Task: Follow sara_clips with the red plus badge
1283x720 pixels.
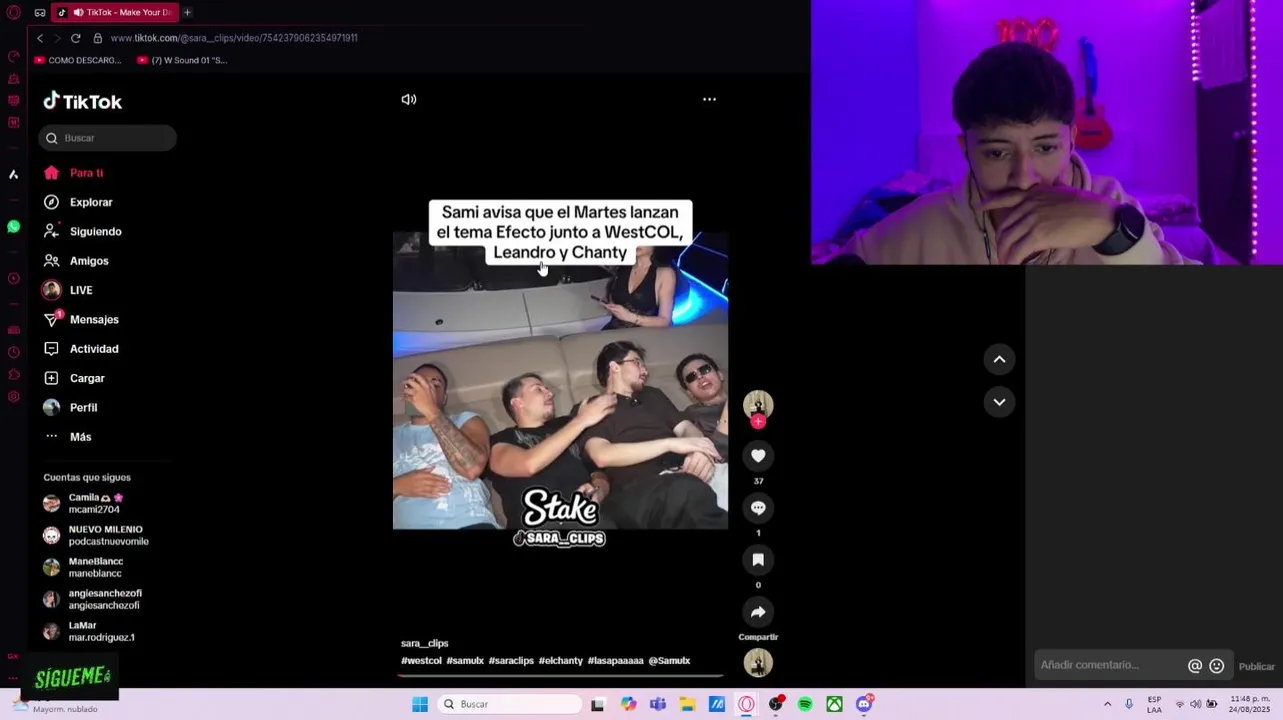Action: [758, 422]
